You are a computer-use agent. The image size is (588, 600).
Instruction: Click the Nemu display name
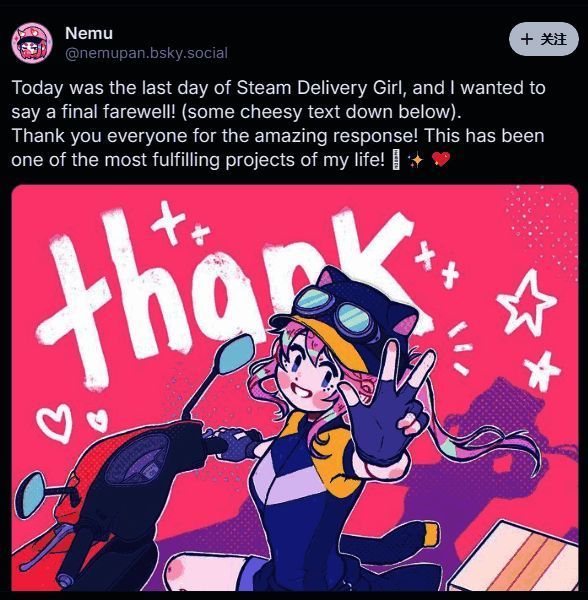[89, 33]
